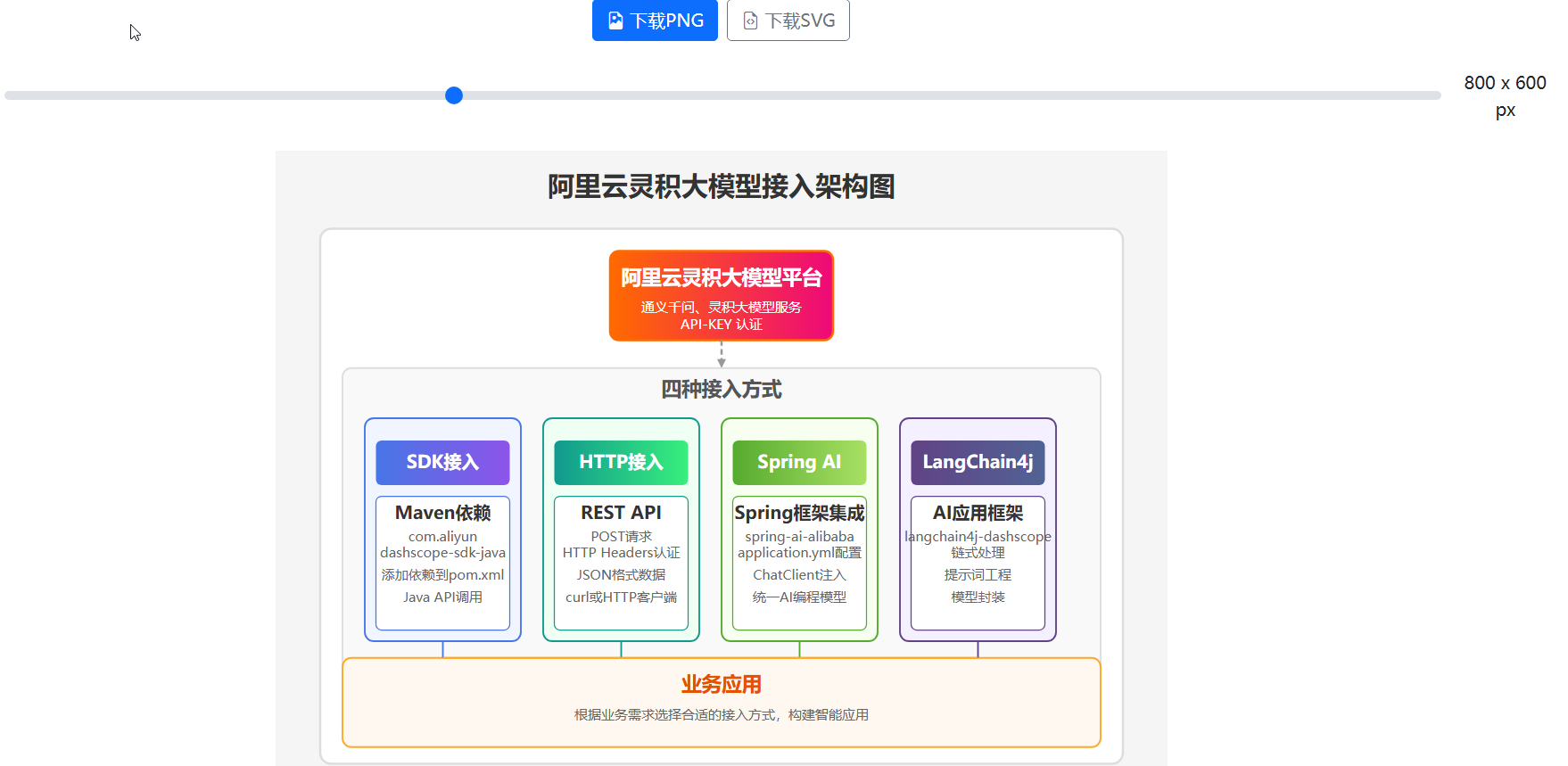This screenshot has width=1568, height=766.
Task: Select the HTTP接入 header block
Action: pos(621,462)
